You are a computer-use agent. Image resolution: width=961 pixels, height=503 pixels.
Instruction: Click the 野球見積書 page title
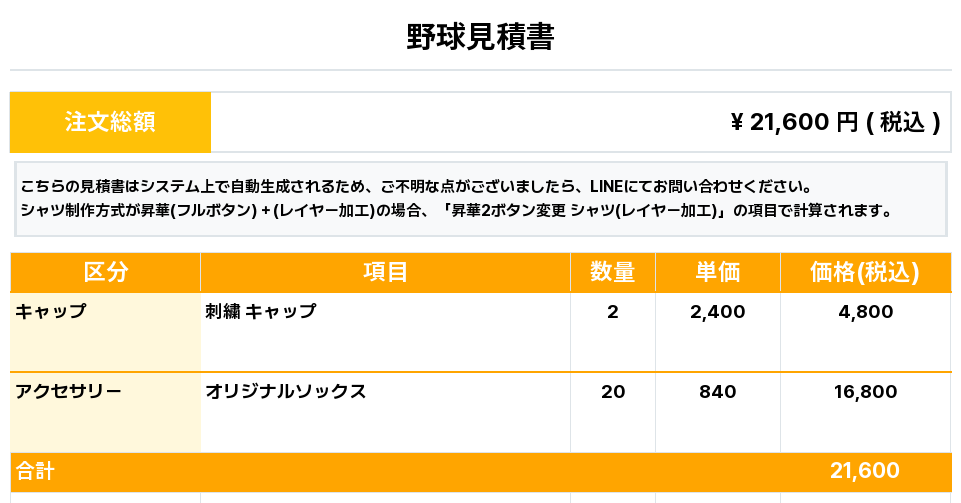point(480,37)
